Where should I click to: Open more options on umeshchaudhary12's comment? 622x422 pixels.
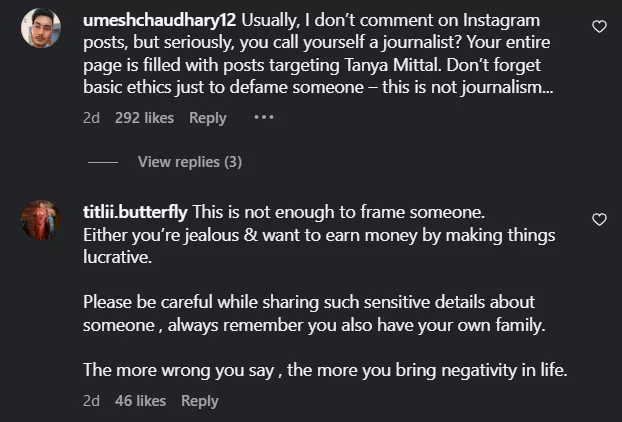pos(264,117)
